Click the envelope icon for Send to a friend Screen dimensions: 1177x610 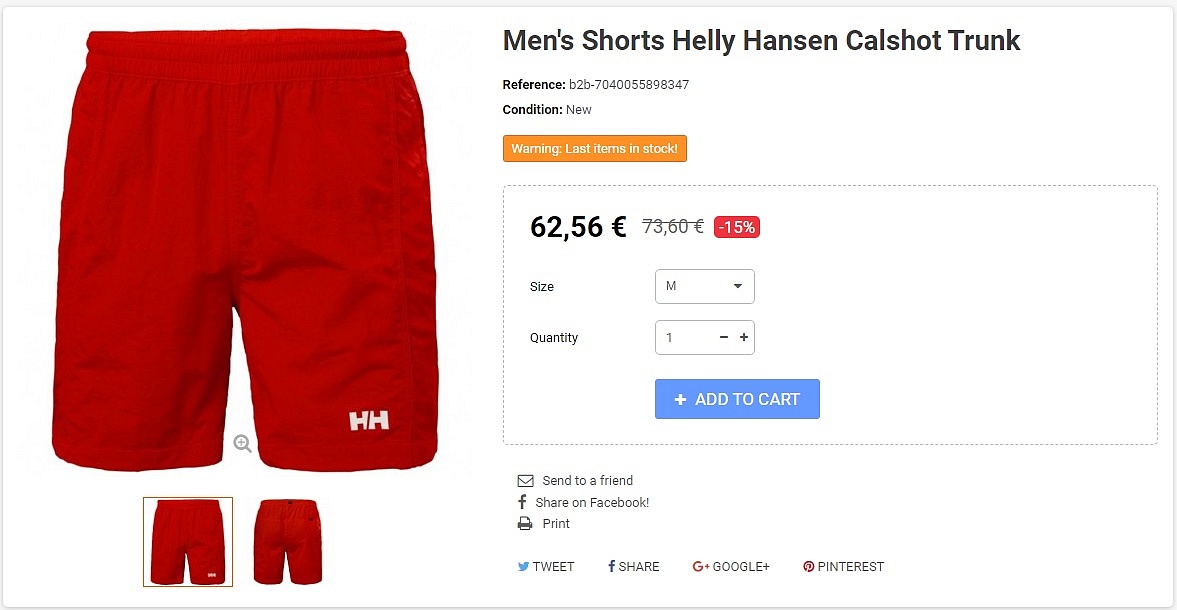coord(525,481)
